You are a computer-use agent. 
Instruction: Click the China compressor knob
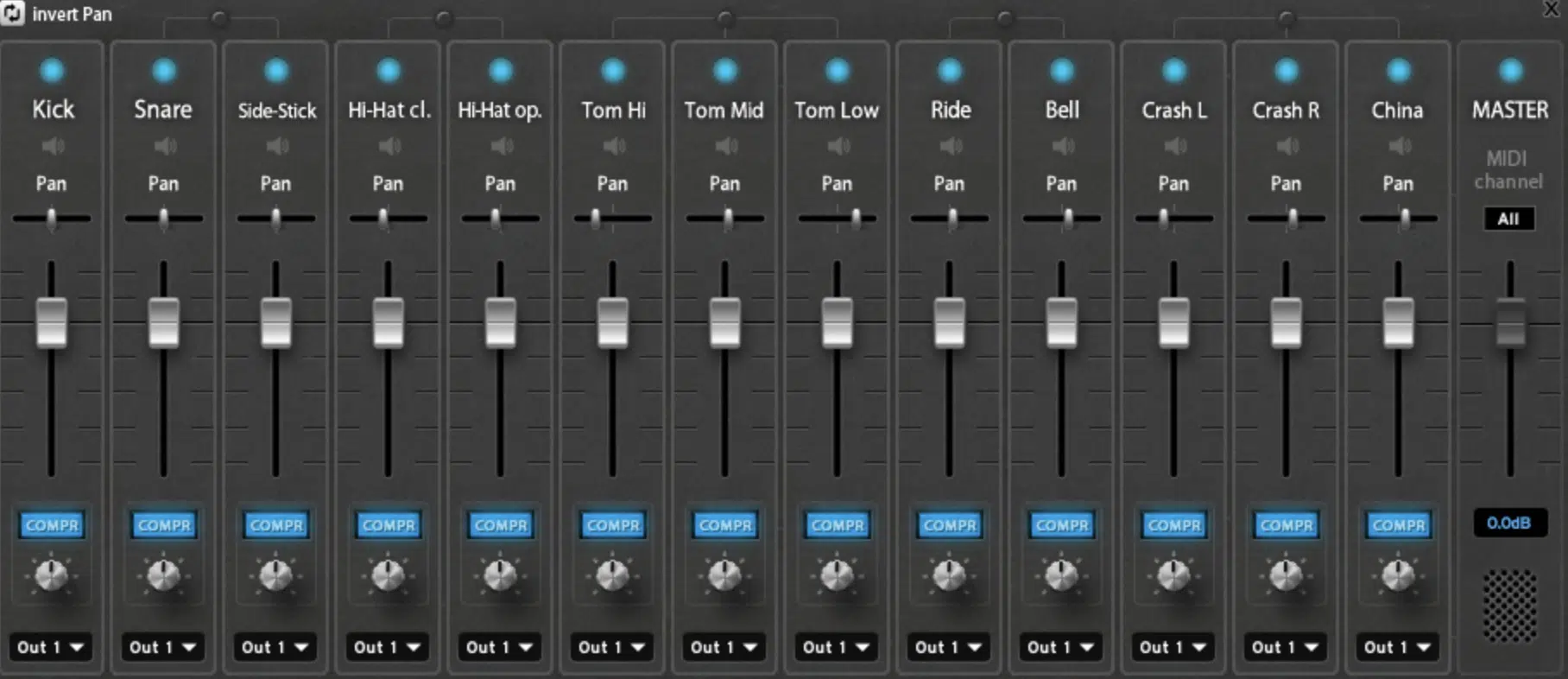coord(1399,574)
